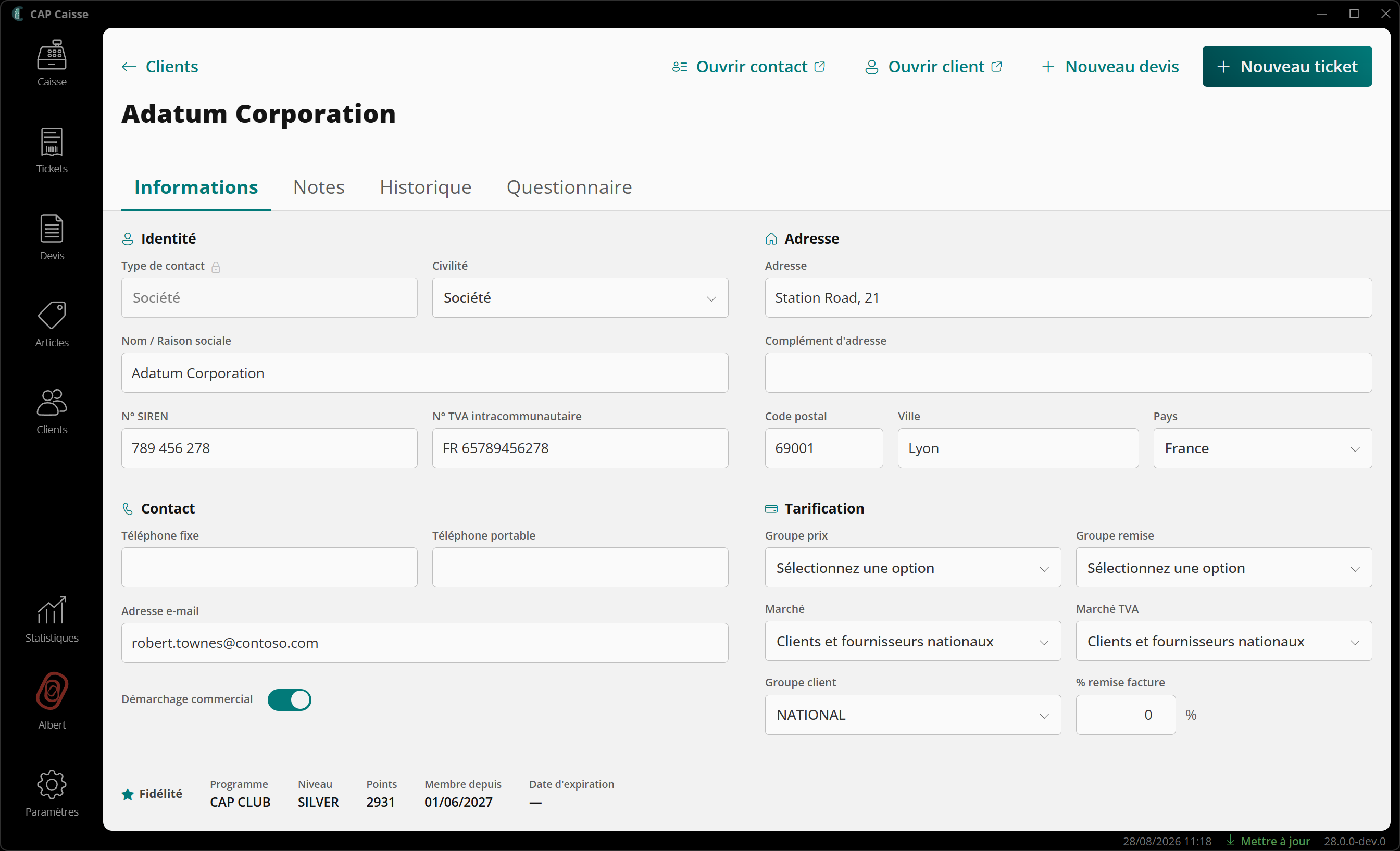
Task: Open the Clients people icon
Action: click(52, 402)
